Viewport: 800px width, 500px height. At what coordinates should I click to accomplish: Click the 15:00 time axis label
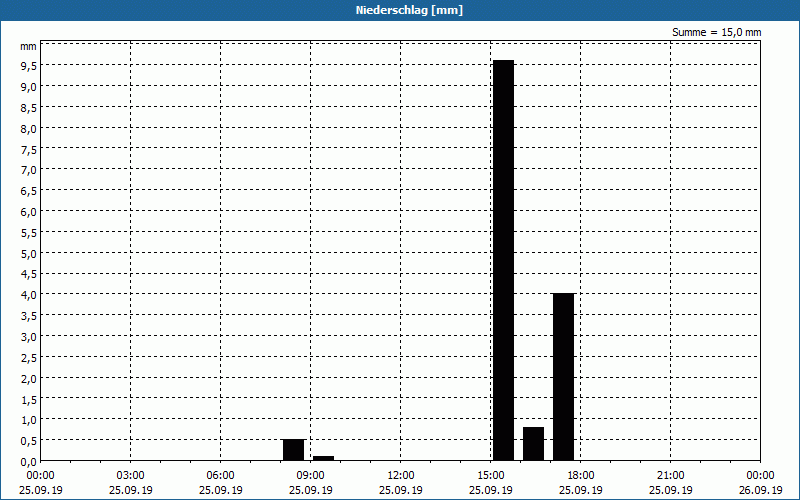(491, 476)
